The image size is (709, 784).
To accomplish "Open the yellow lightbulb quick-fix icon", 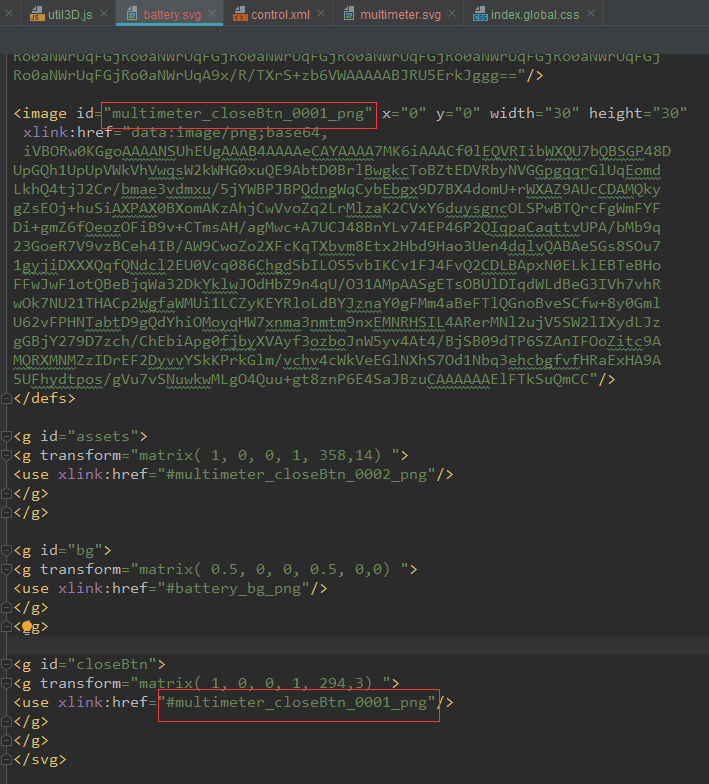I will tap(27, 626).
